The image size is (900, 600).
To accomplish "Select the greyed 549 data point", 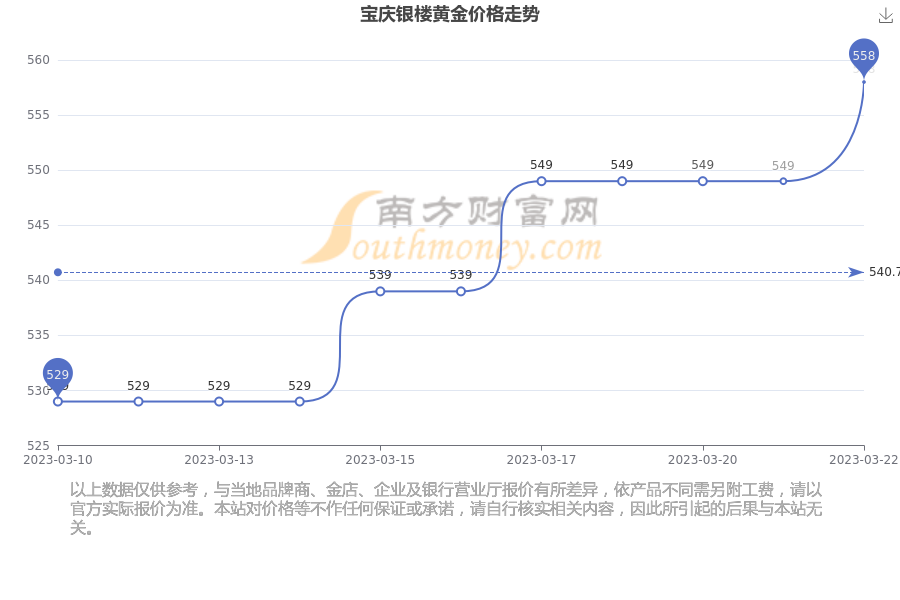I will (783, 181).
